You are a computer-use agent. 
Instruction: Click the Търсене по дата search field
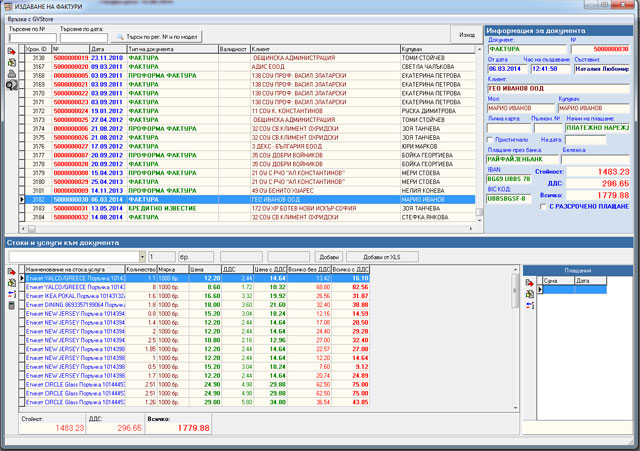(x=84, y=38)
